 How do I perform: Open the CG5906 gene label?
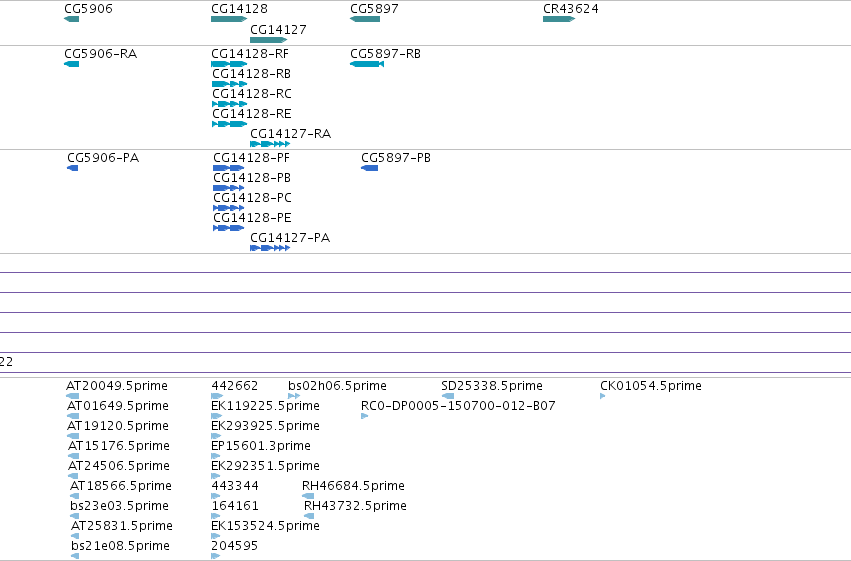(88, 9)
